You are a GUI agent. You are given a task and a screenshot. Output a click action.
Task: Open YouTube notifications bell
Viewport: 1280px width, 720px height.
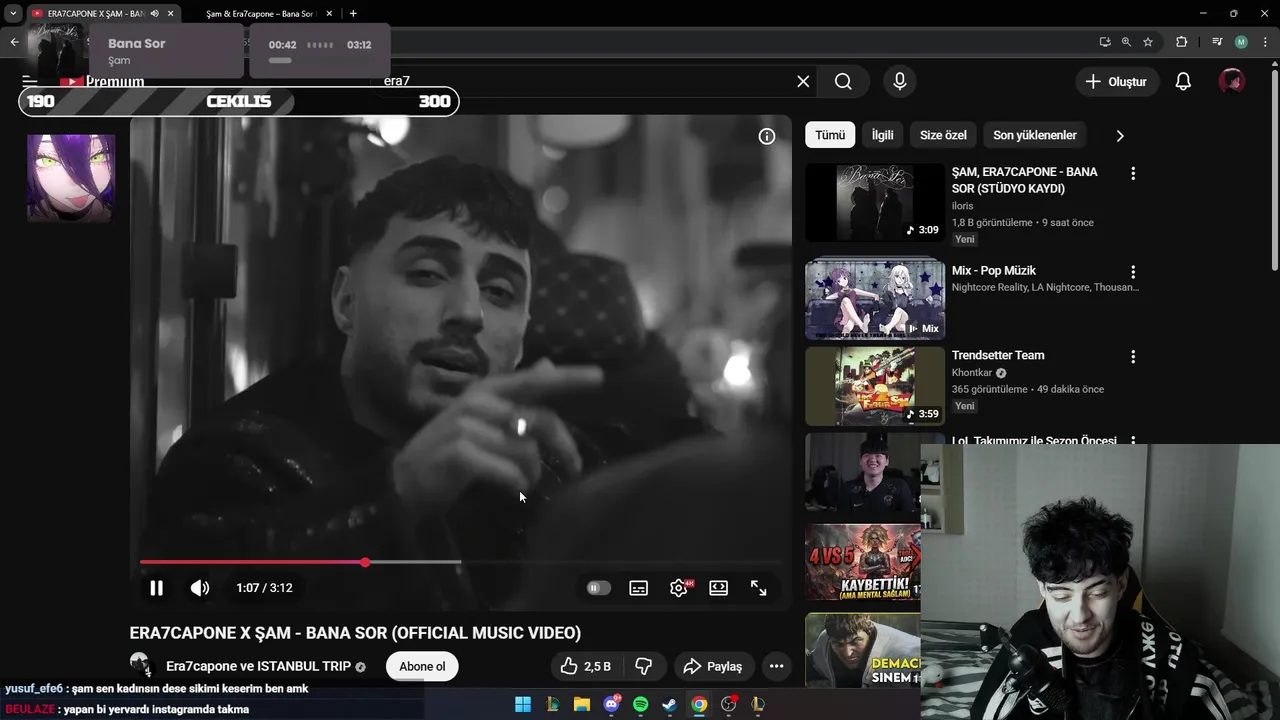coord(1183,82)
